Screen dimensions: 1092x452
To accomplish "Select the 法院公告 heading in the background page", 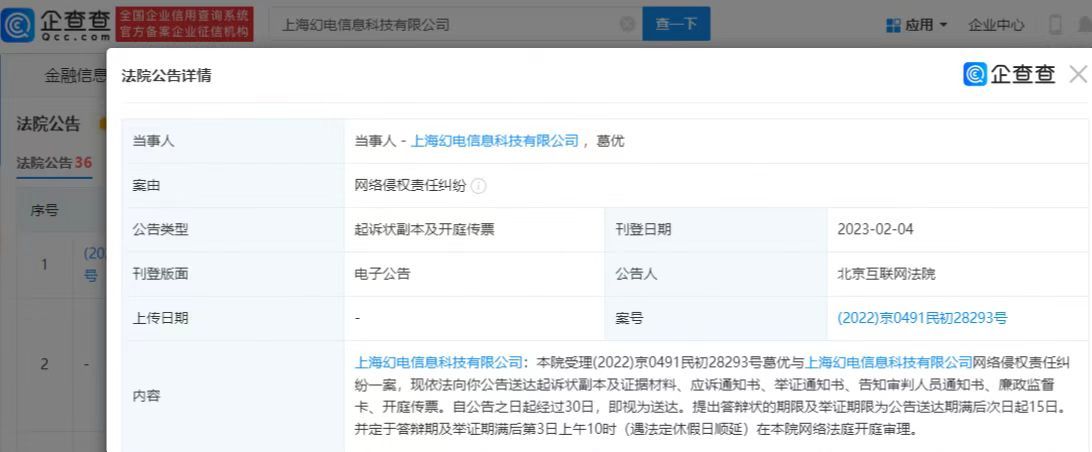I will click(49, 125).
